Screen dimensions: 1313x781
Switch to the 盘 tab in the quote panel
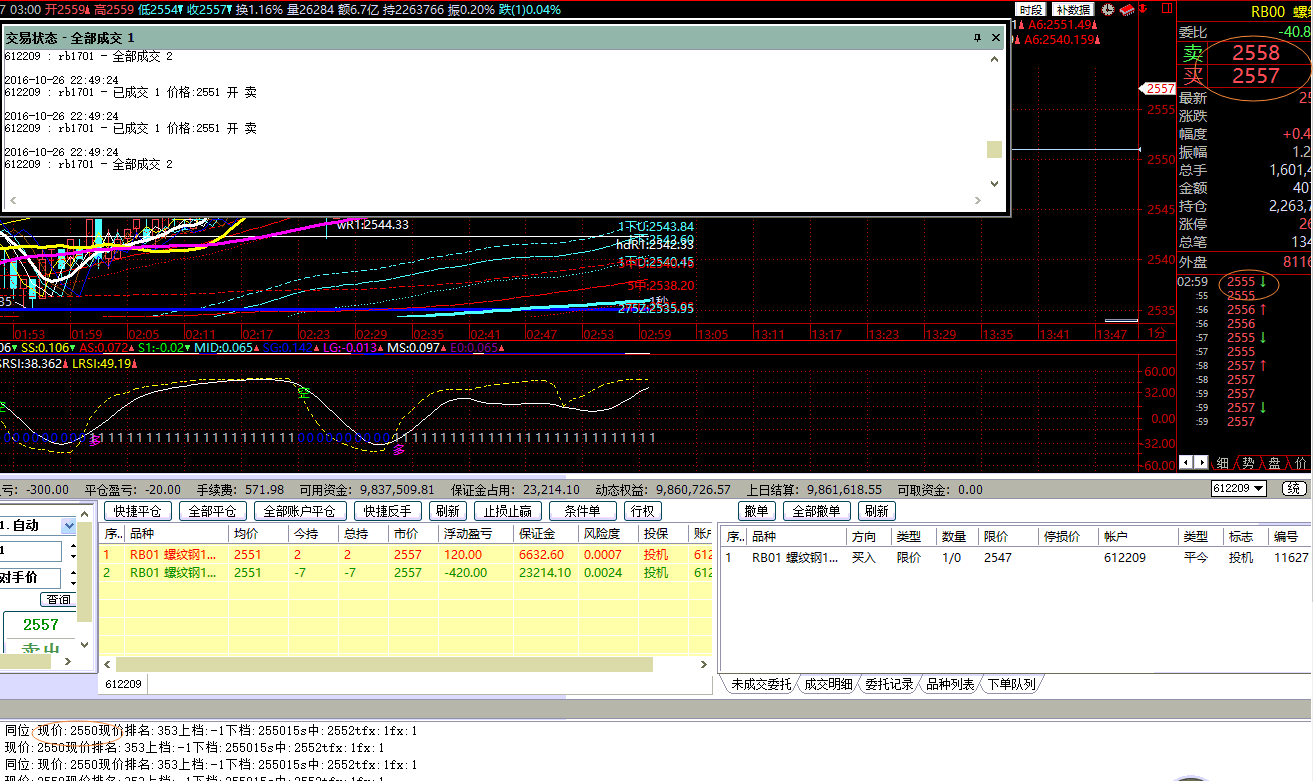(x=1274, y=463)
